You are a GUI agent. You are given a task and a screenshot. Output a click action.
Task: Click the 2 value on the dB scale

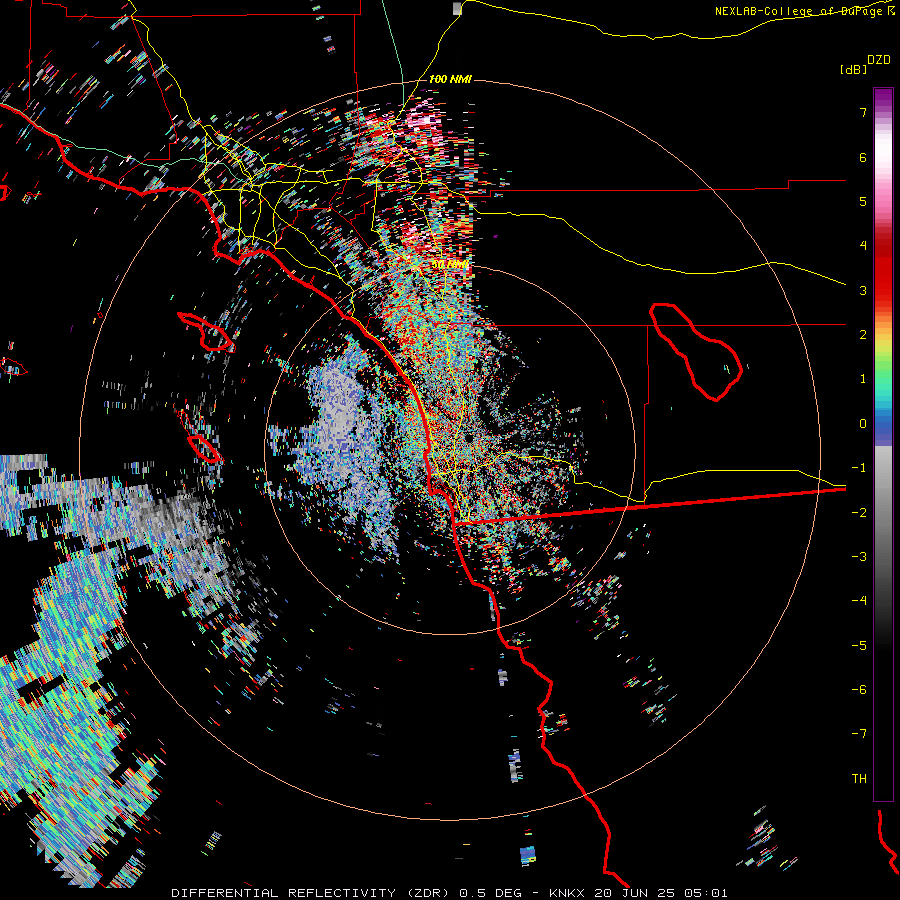pyautogui.click(x=863, y=335)
